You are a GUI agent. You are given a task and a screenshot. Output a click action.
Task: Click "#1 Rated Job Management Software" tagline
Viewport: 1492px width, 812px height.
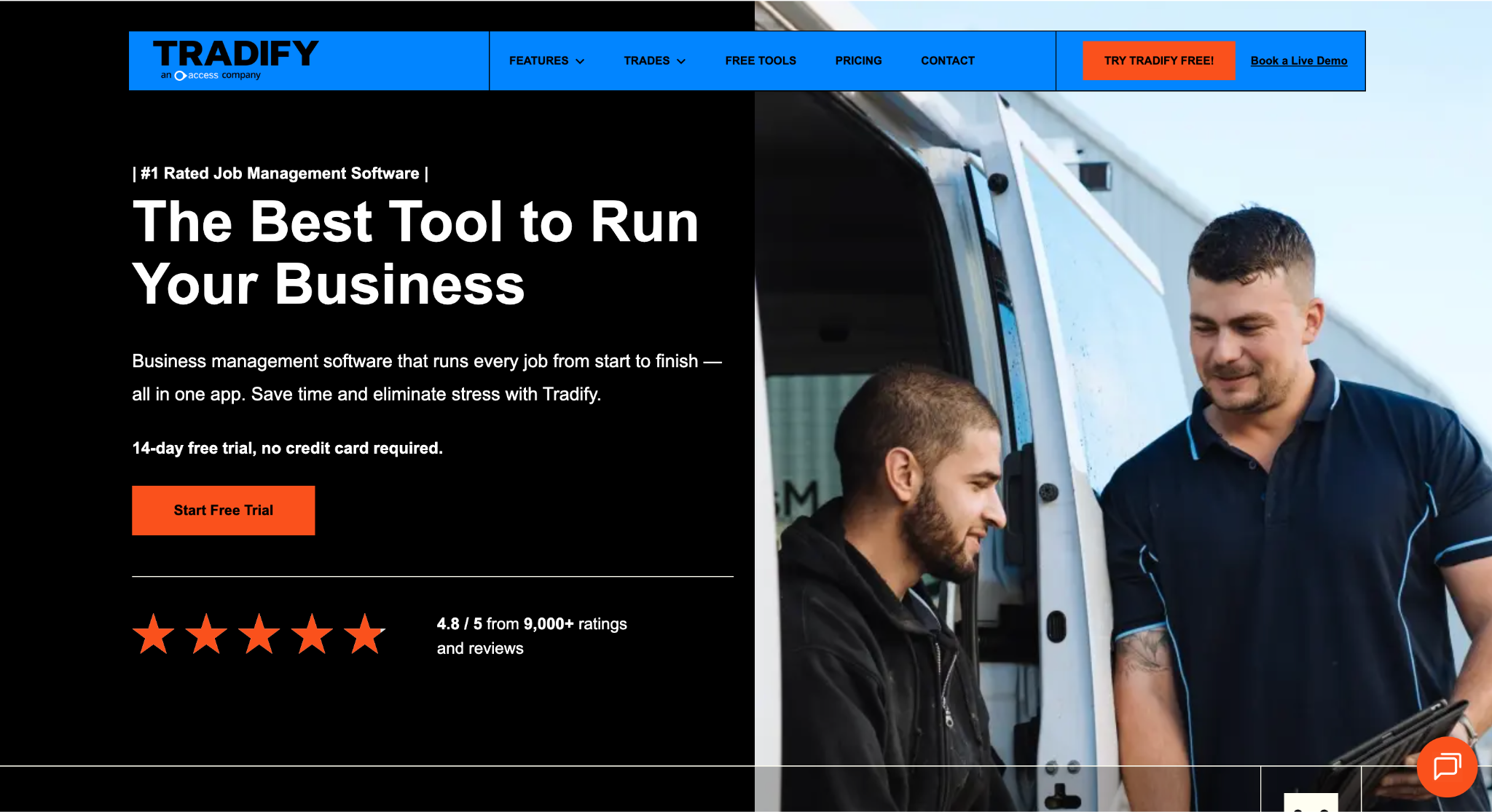coord(280,173)
